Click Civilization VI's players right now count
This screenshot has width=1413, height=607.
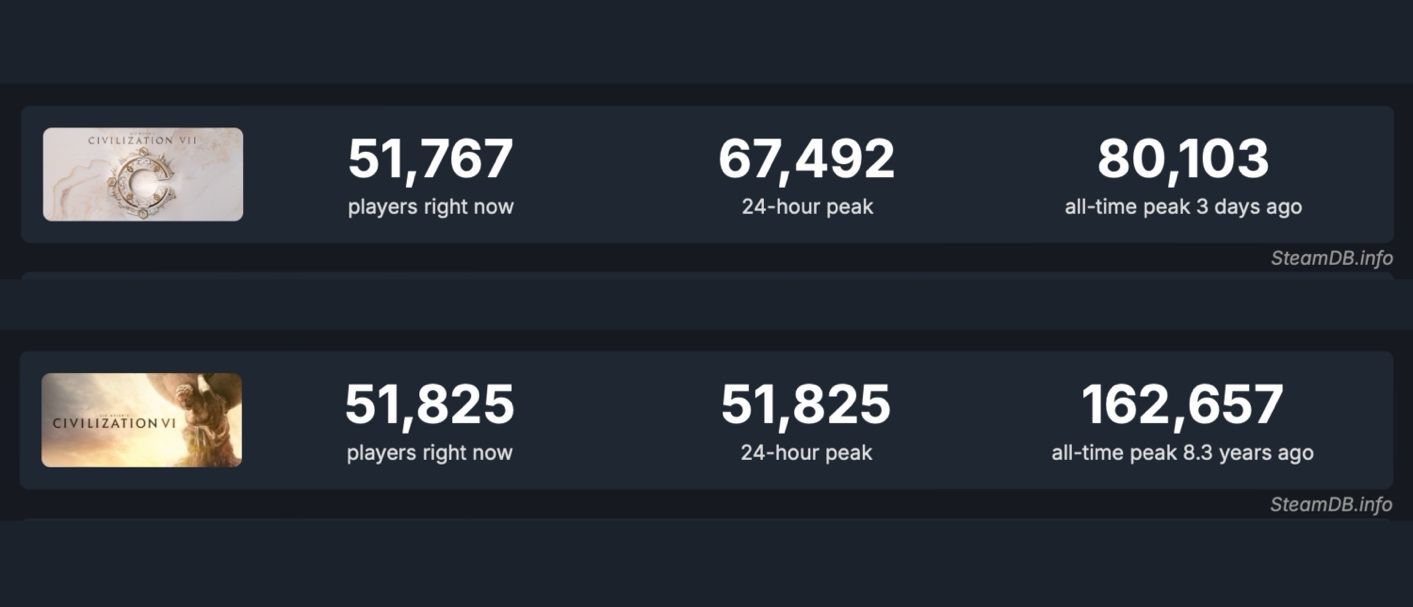pyautogui.click(x=430, y=405)
